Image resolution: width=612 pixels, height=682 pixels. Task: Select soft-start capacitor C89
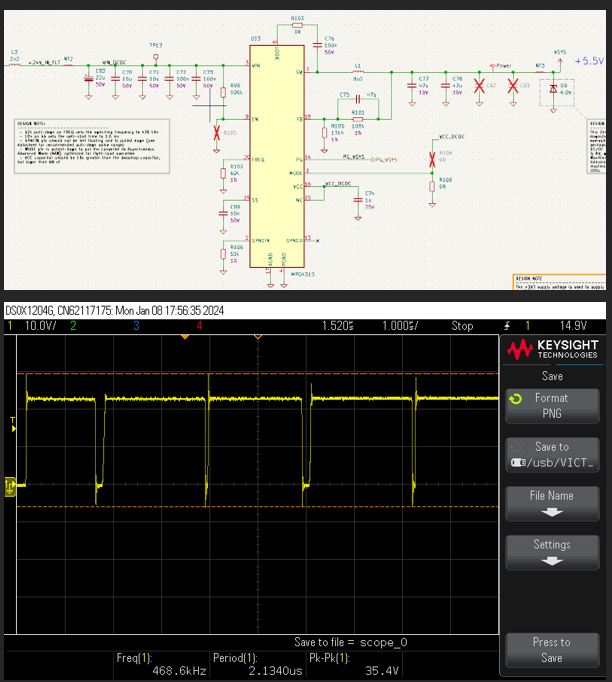pyautogui.click(x=223, y=214)
